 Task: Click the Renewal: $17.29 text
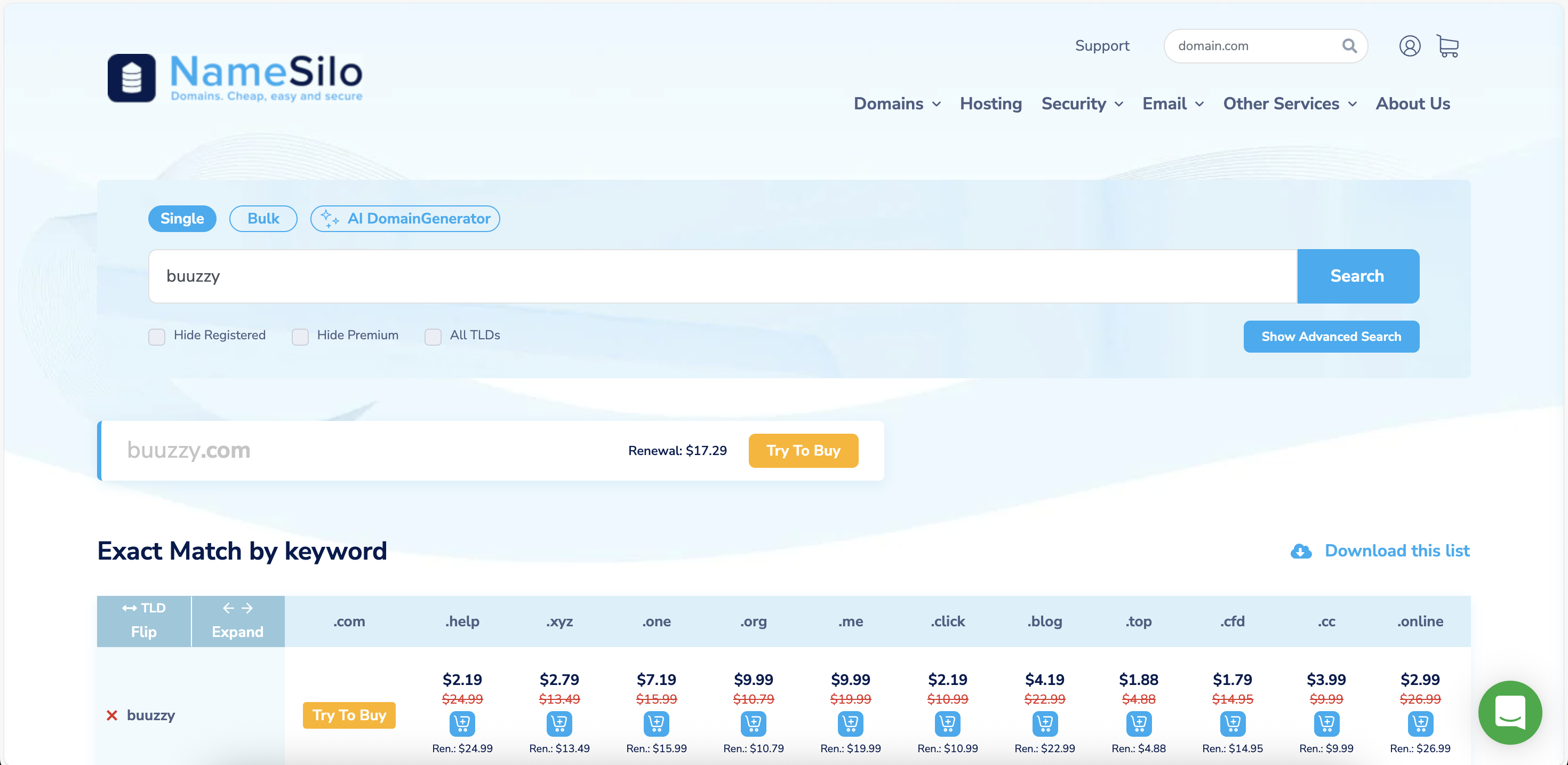click(x=677, y=451)
